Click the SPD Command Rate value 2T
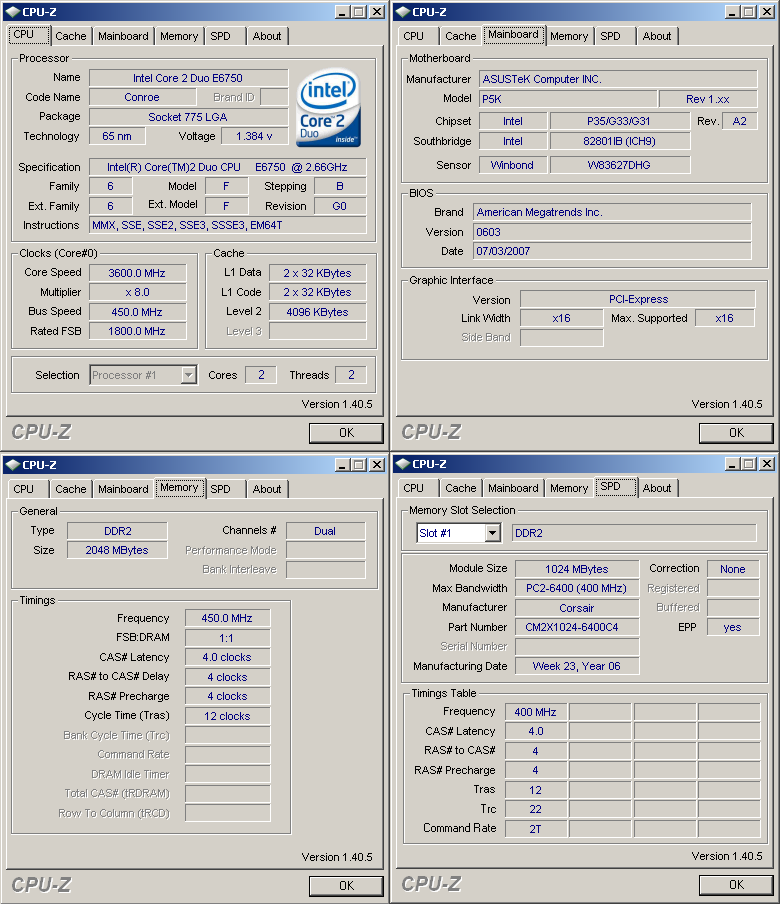The height and width of the screenshot is (904, 780). pyautogui.click(x=536, y=828)
